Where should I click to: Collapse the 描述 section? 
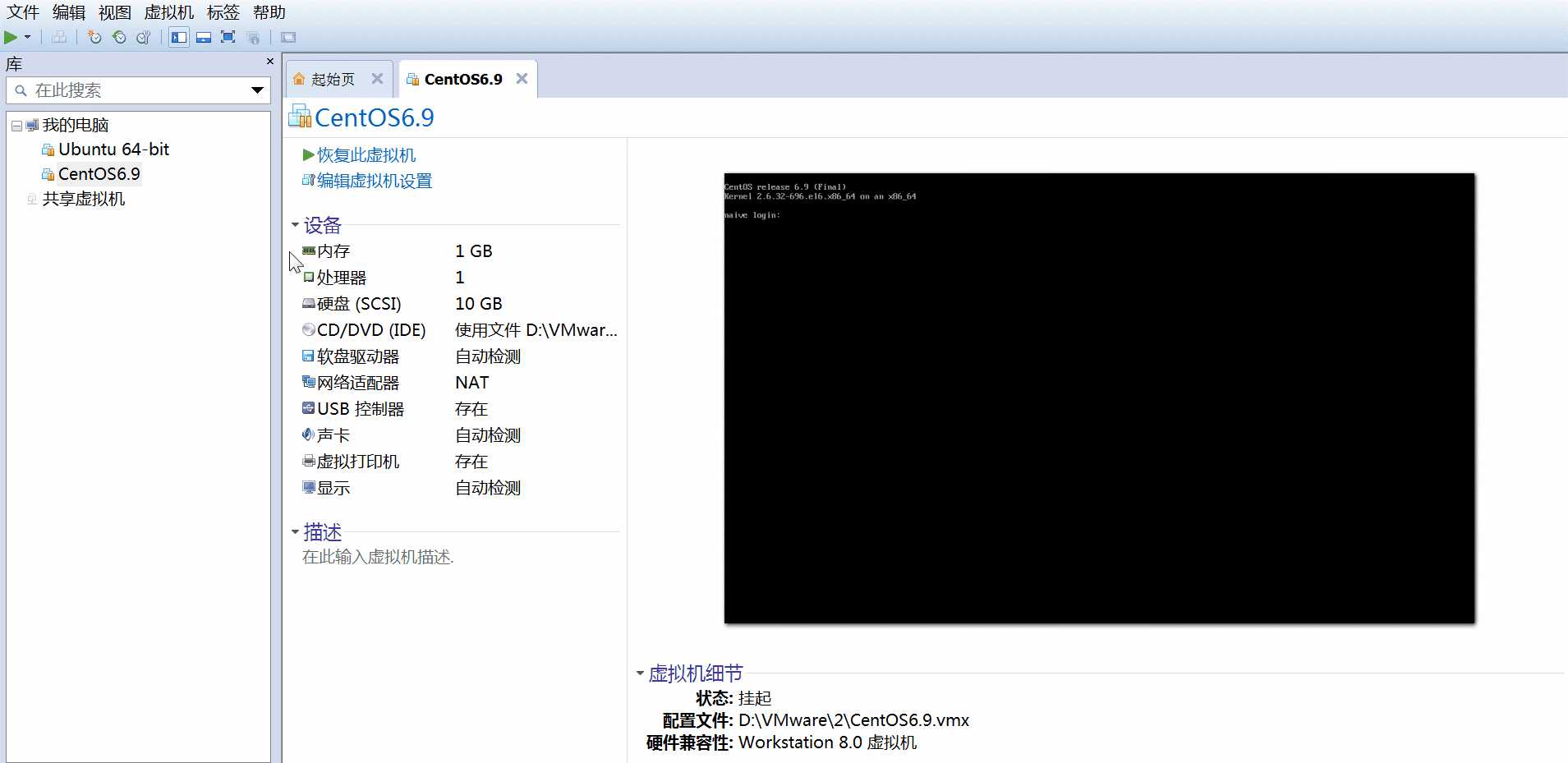pyautogui.click(x=295, y=531)
